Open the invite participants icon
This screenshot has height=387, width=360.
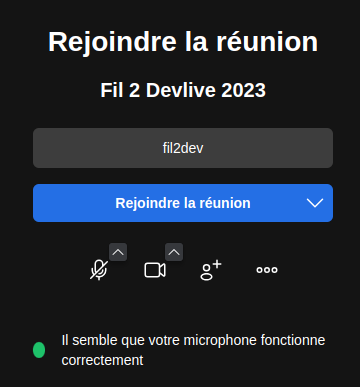[211, 270]
